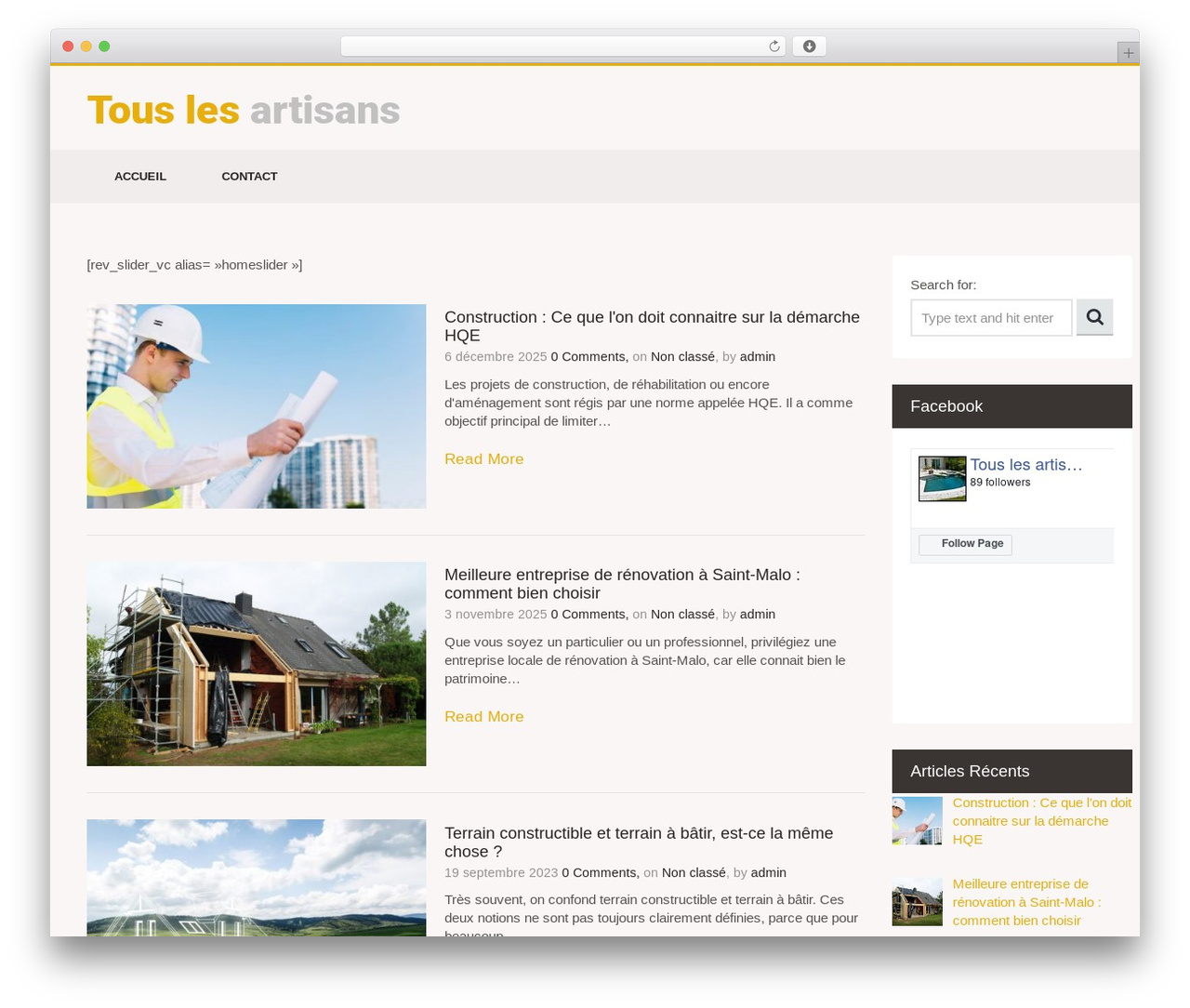
Task: Open the Saint-Malo rénovation article title
Action: (622, 584)
